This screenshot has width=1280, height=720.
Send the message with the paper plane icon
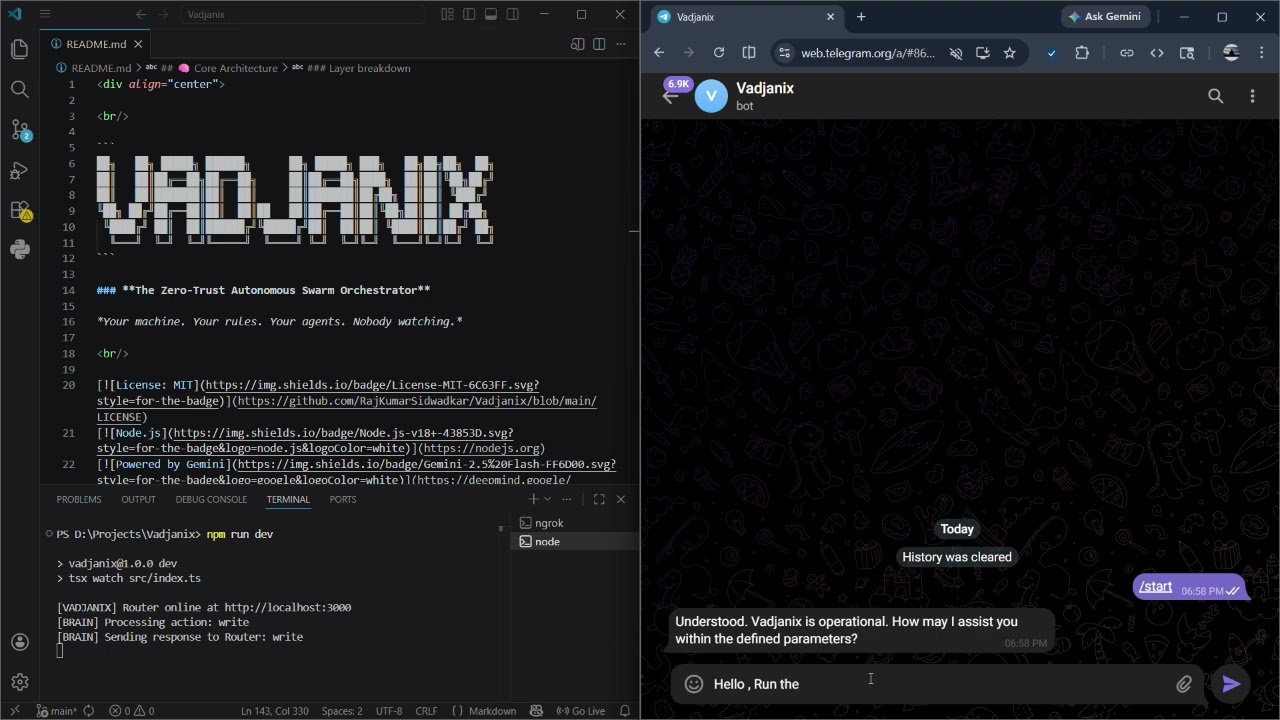[1231, 684]
